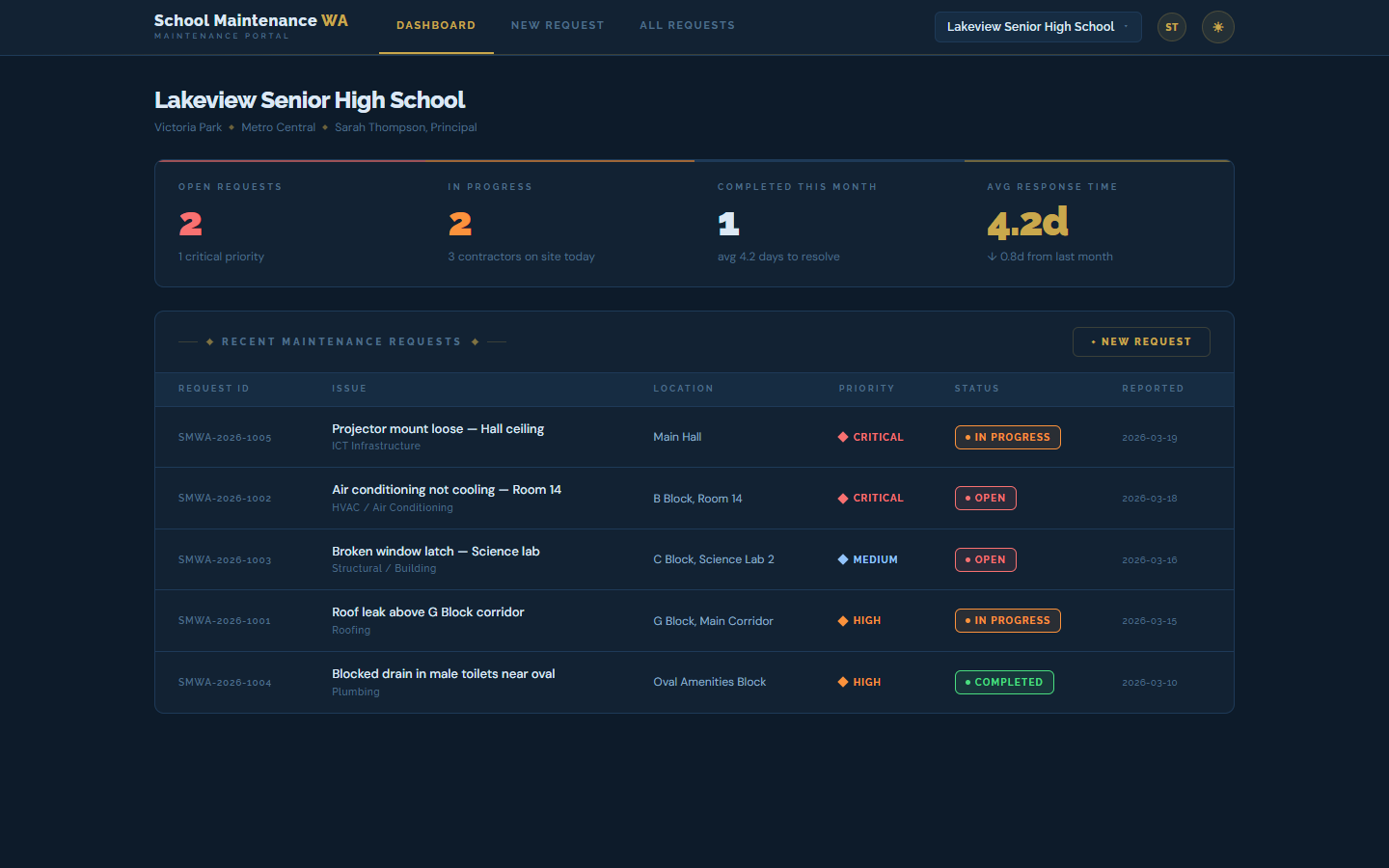Screen dimensions: 1389x868
Task: Click the NEW REQUEST button in the requests panel
Action: 1141,341
